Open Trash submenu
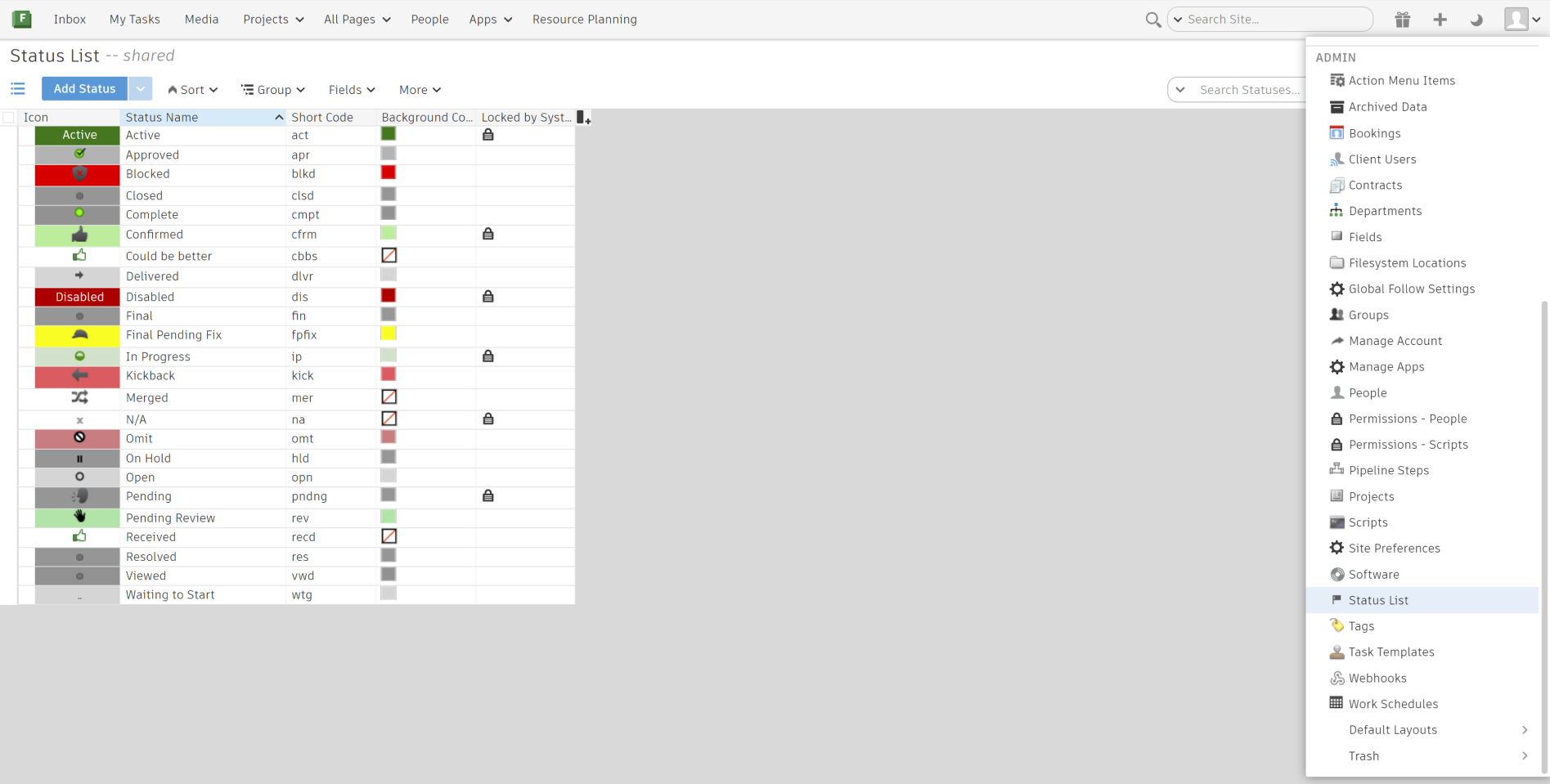The height and width of the screenshot is (784, 1550). [1422, 756]
